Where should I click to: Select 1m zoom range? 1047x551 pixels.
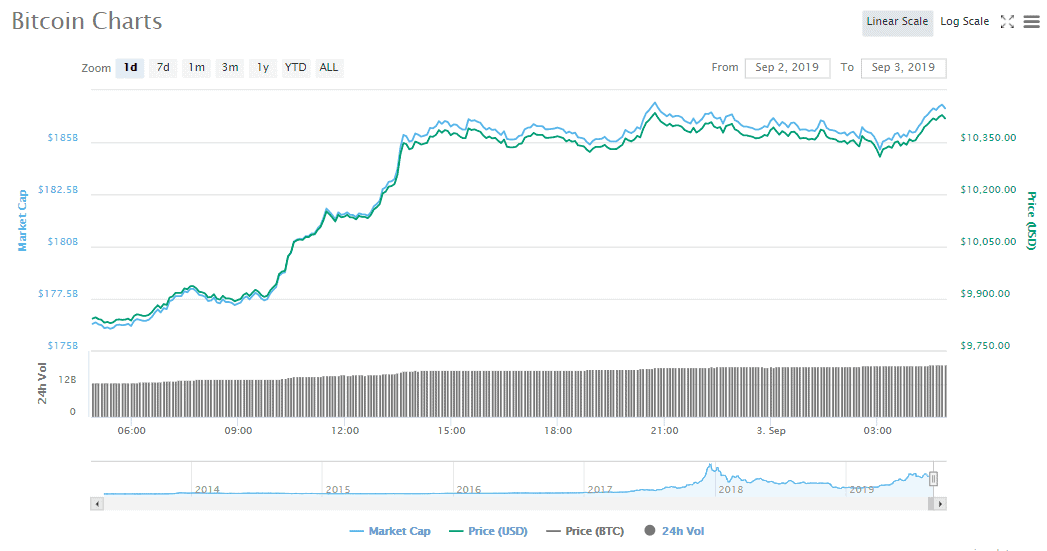tap(196, 67)
